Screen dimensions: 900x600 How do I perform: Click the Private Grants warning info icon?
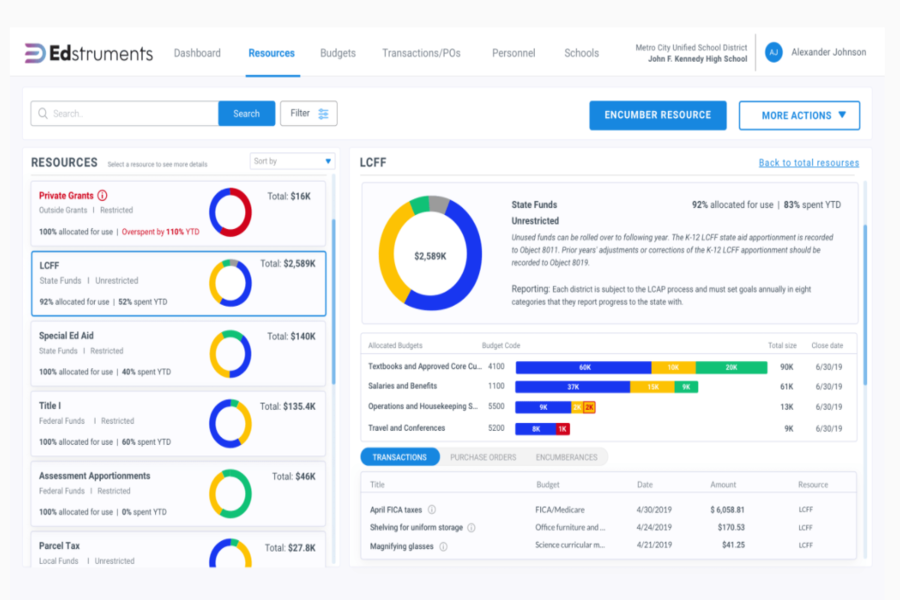102,196
